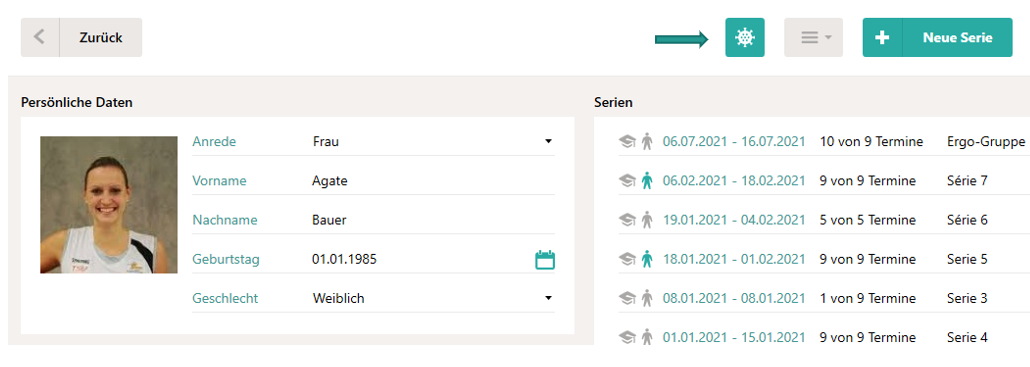Open series 06.02.2021 - 18.02.2021
The image size is (1030, 367).
tap(734, 181)
